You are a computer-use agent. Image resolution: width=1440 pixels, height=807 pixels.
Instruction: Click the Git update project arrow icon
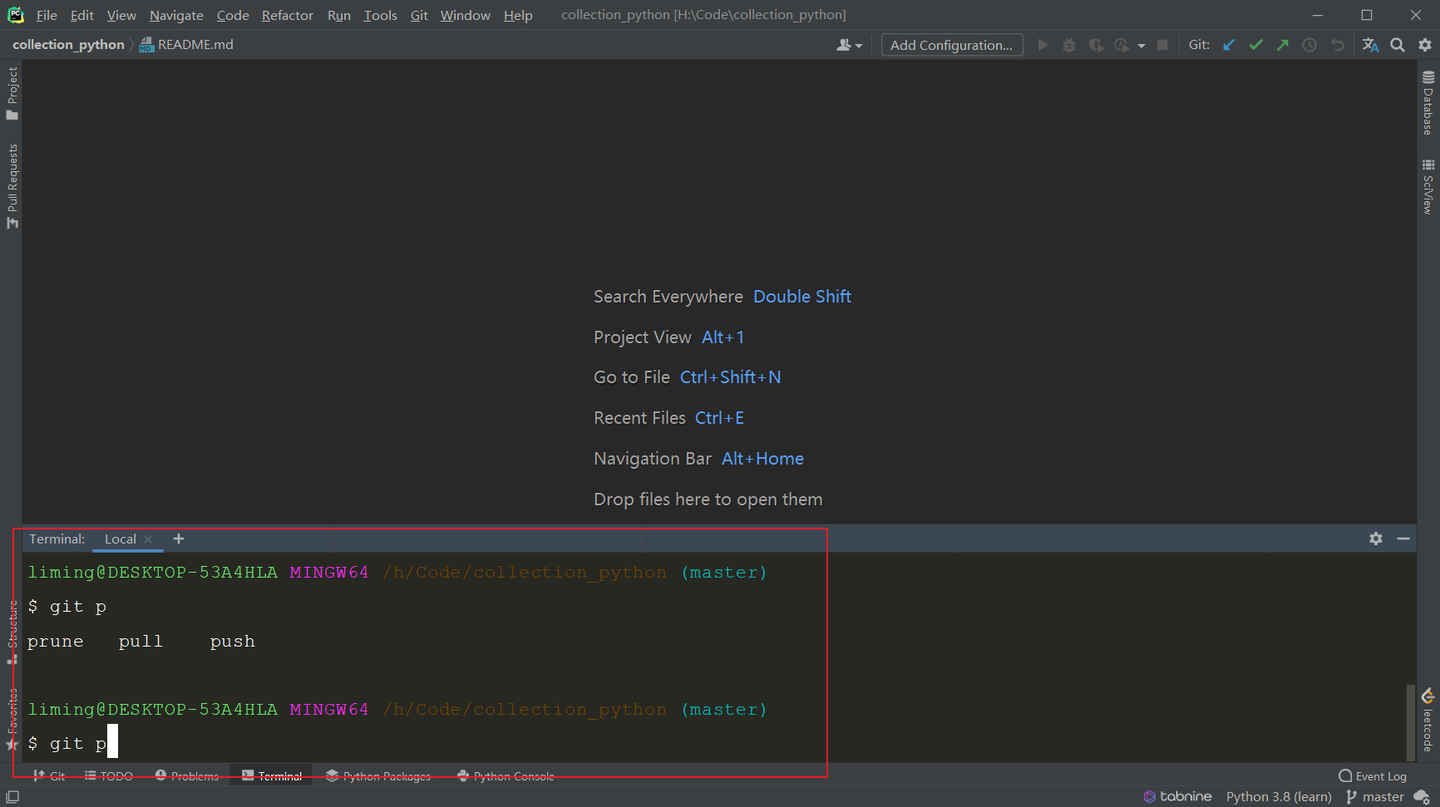tap(1229, 45)
